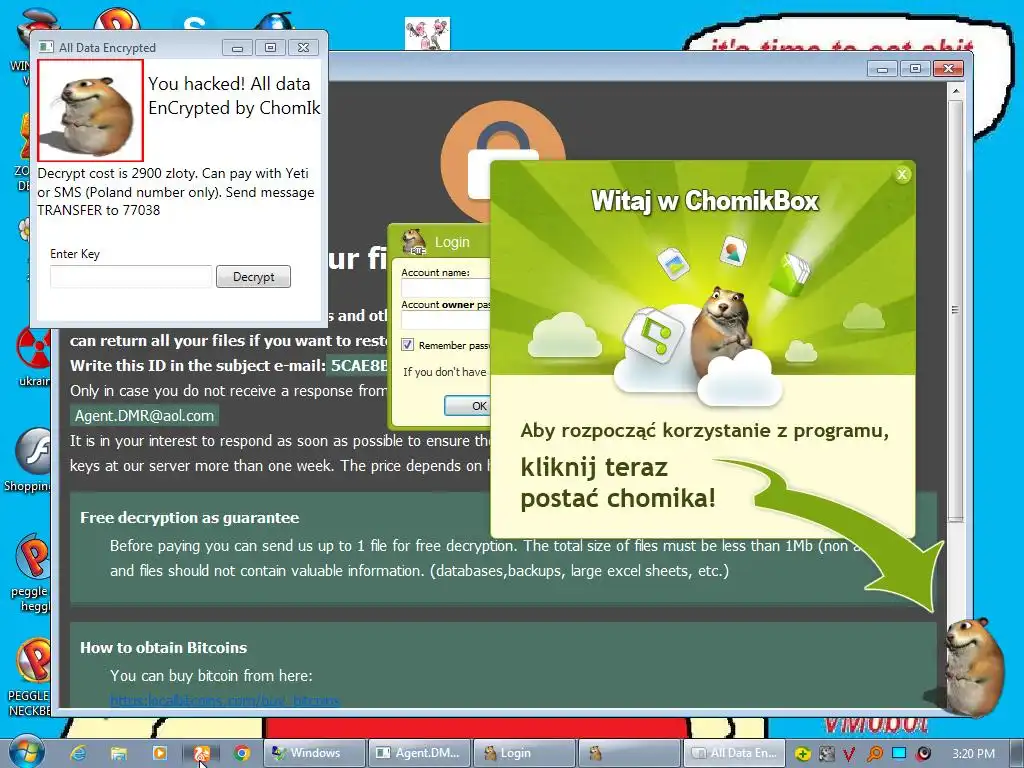Switch to the Agent.DM... taskbar button
Screen dimensions: 1024x768
(x=419, y=753)
